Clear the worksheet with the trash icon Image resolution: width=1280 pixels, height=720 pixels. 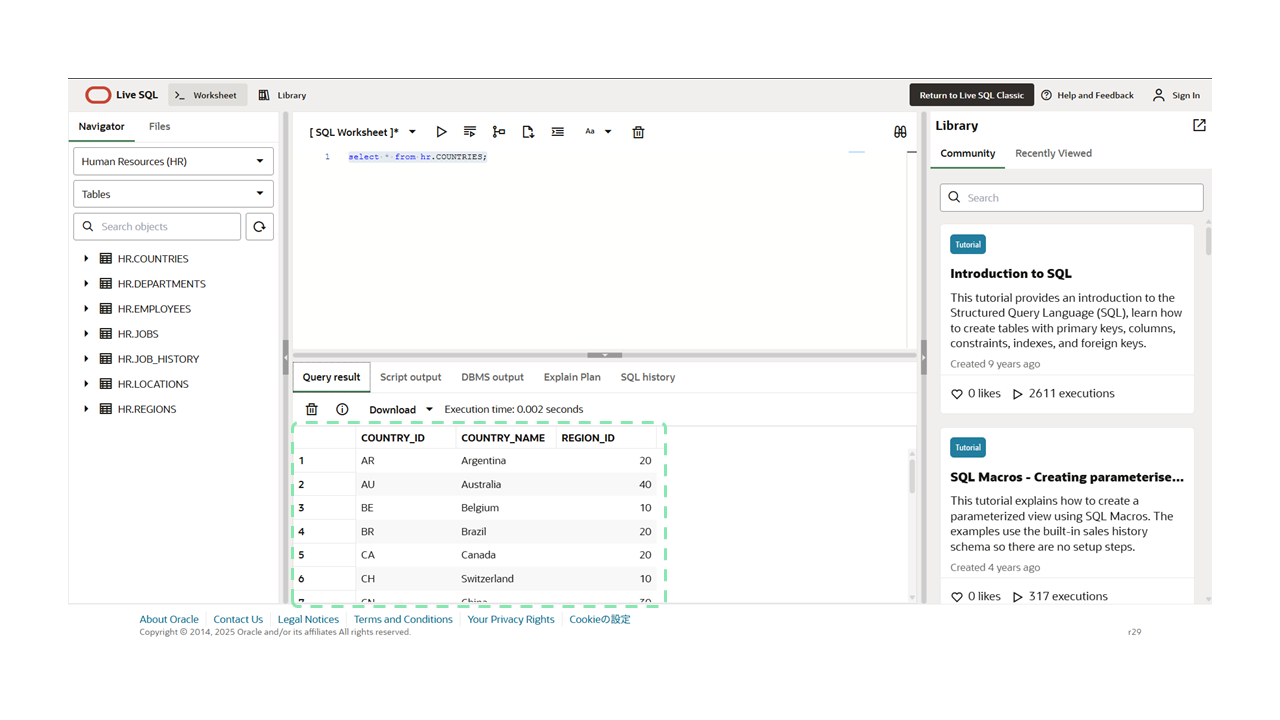pos(638,132)
